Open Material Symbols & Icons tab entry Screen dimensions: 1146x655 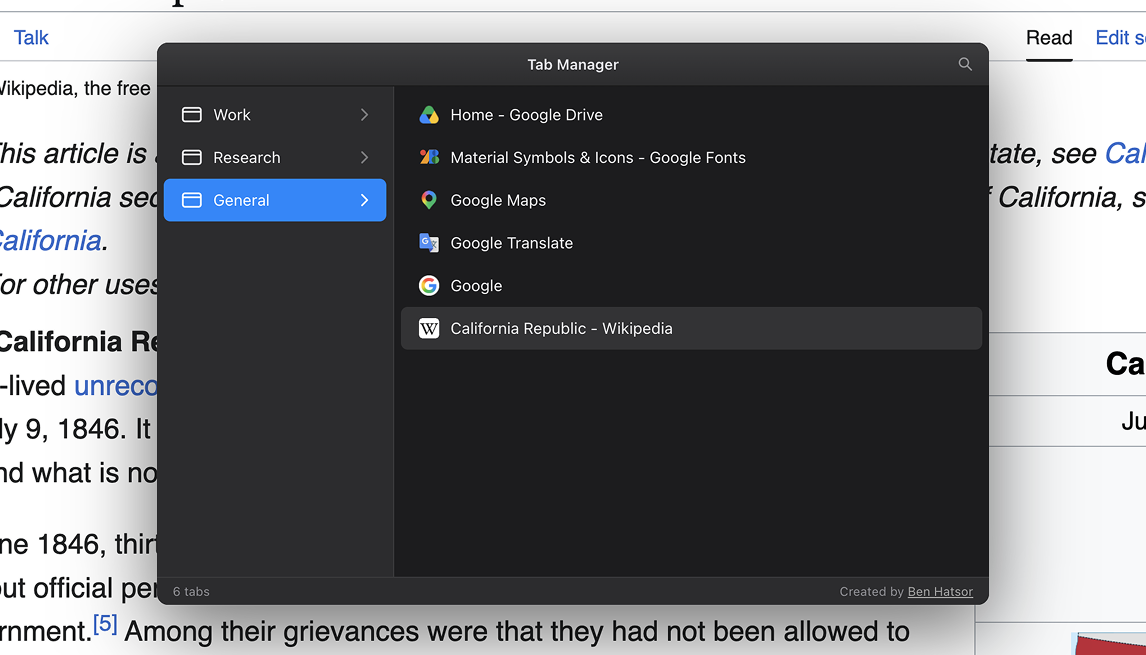tap(691, 157)
